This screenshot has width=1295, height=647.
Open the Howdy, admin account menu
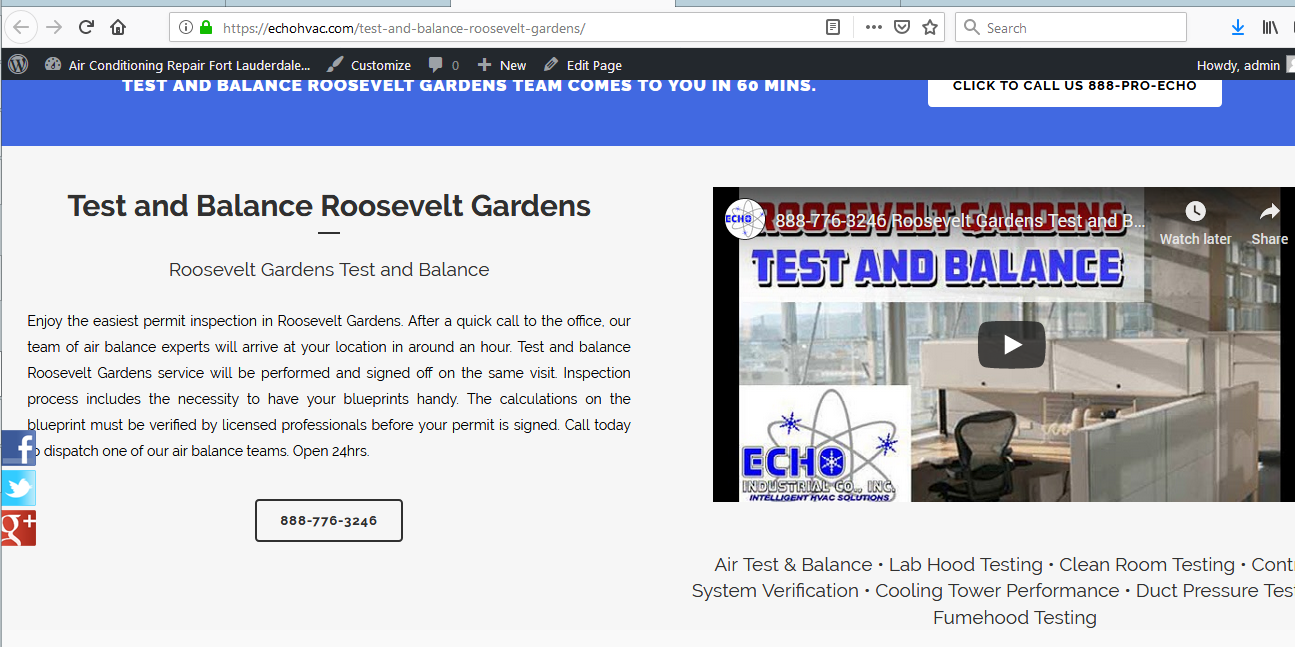(1238, 65)
